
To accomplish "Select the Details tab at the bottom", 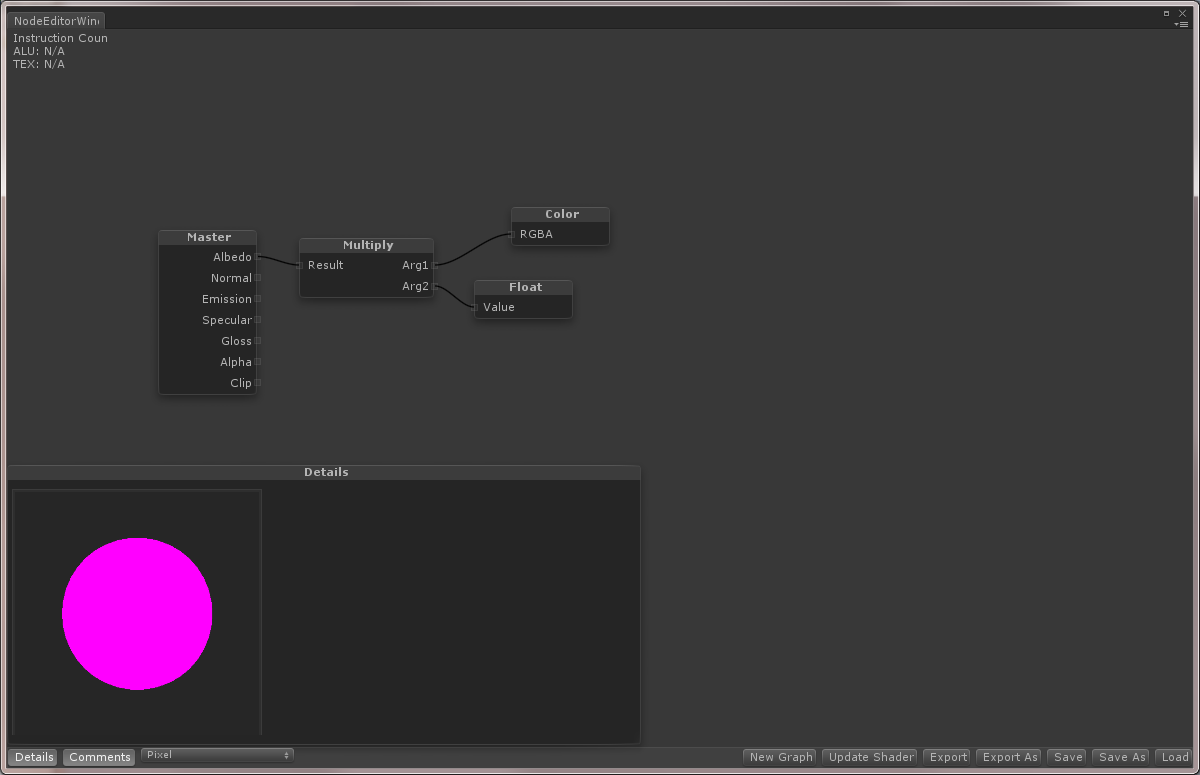I will [x=33, y=757].
